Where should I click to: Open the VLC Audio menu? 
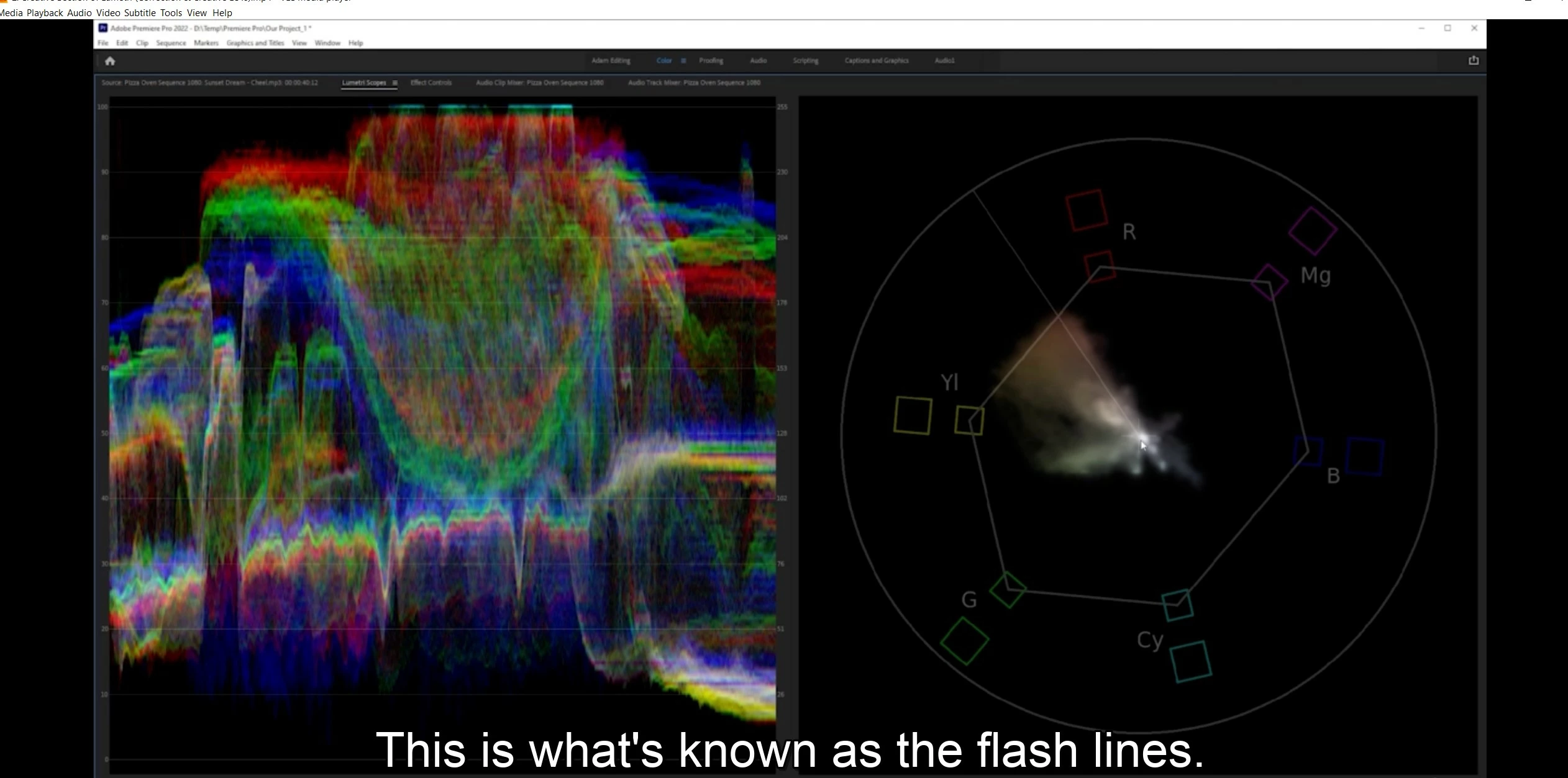click(80, 13)
